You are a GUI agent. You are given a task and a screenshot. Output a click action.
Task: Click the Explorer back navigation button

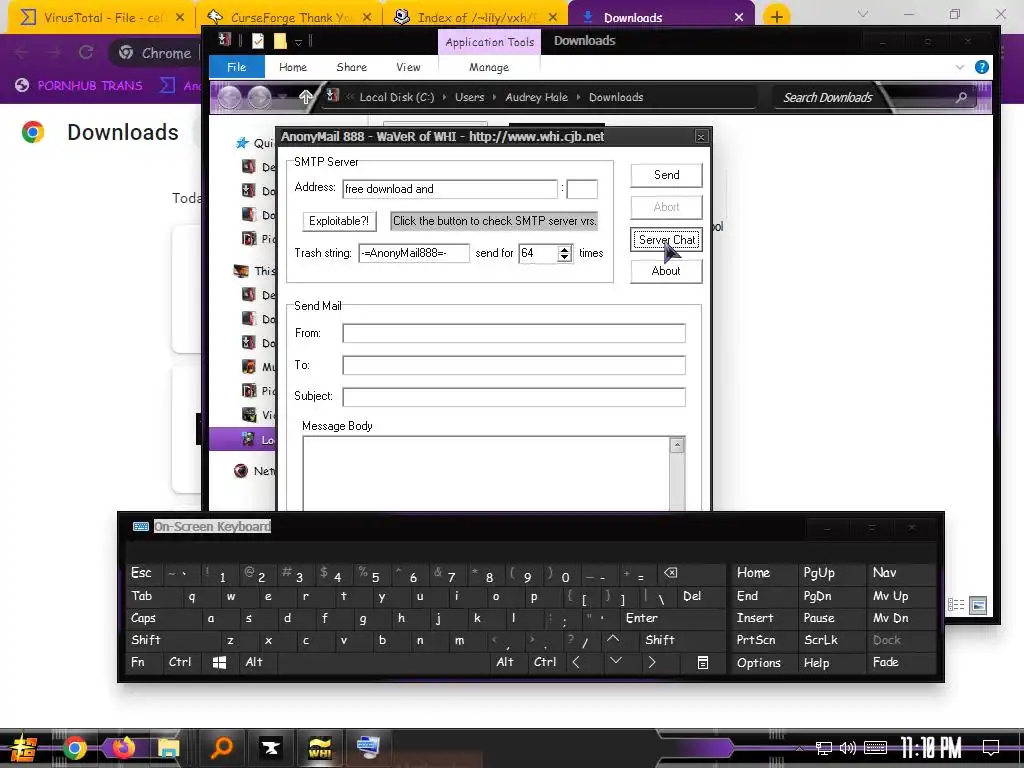pos(230,97)
